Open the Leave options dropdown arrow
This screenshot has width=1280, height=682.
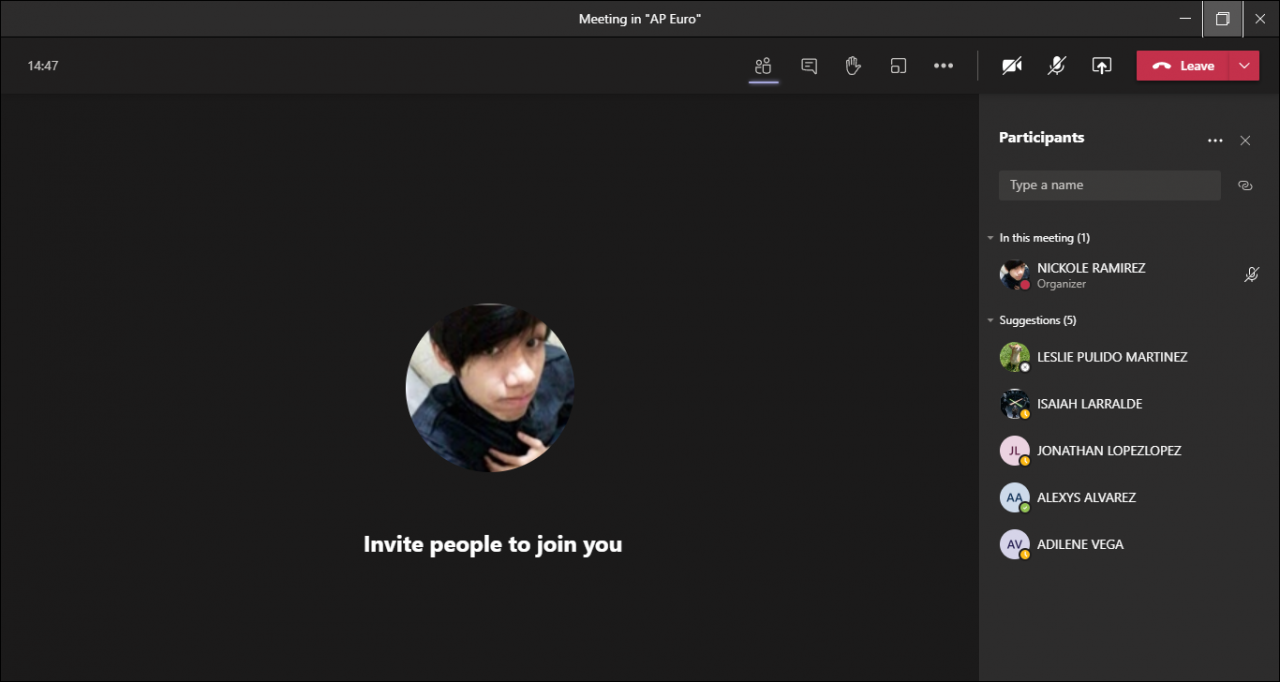coord(1244,66)
